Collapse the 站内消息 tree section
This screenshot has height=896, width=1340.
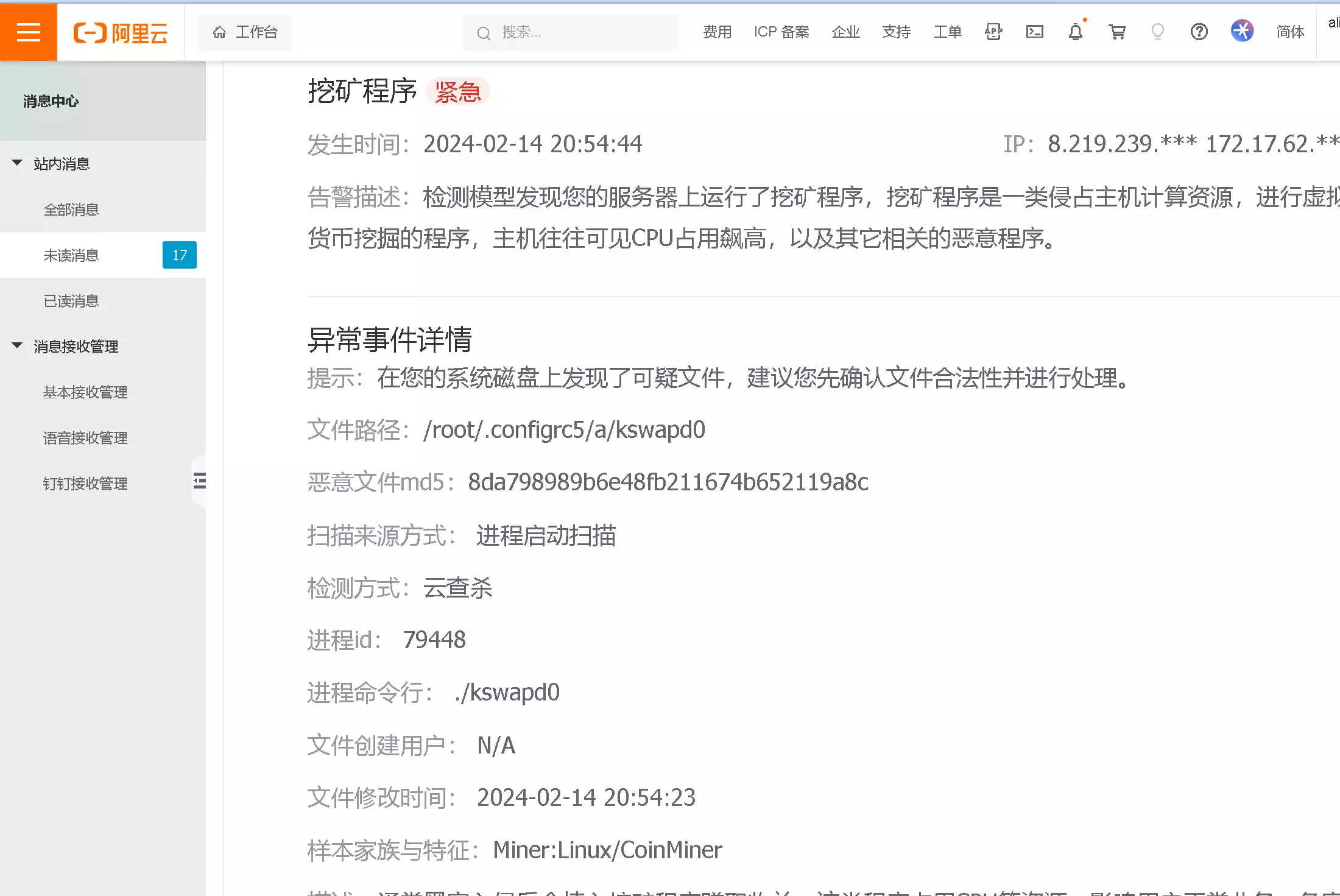17,163
